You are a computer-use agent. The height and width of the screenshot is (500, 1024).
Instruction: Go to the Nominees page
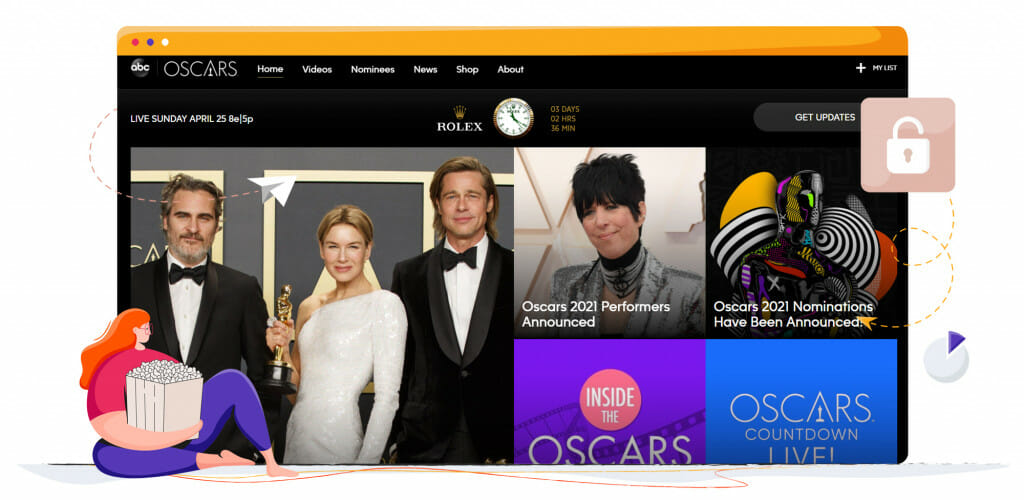pyautogui.click(x=373, y=69)
